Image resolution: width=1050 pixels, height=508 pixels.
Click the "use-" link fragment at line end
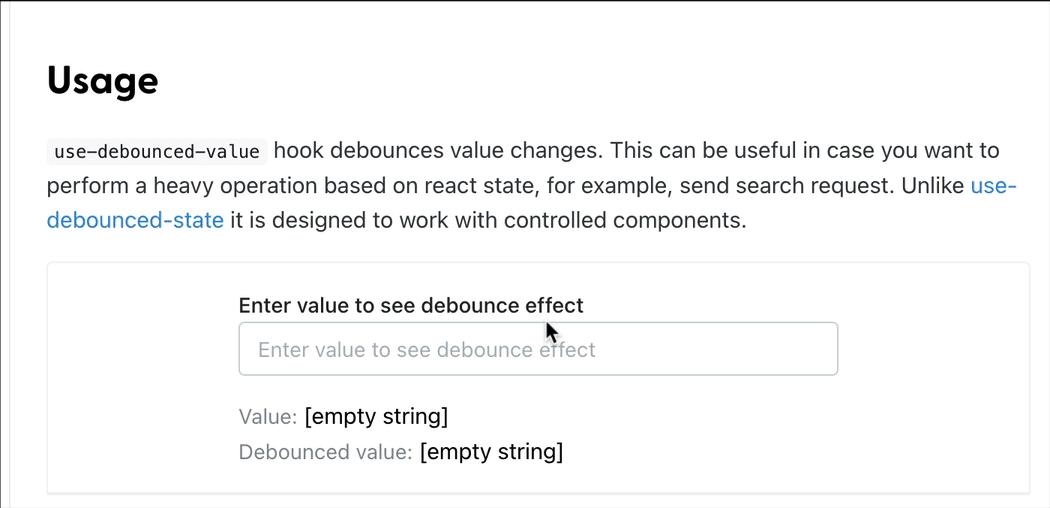pos(993,186)
